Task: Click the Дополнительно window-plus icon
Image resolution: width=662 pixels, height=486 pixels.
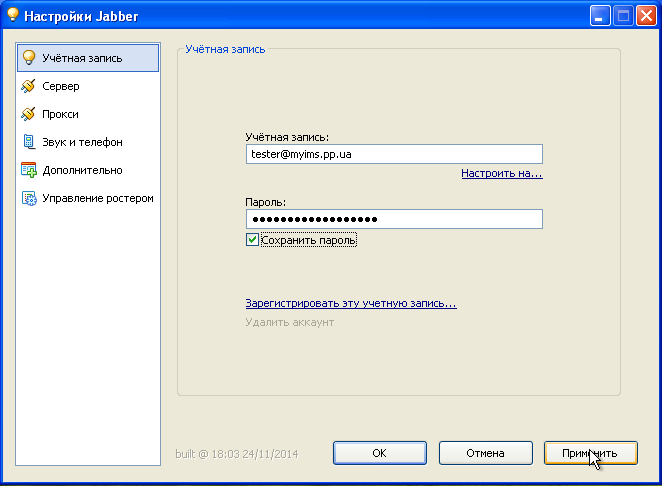Action: tap(29, 170)
